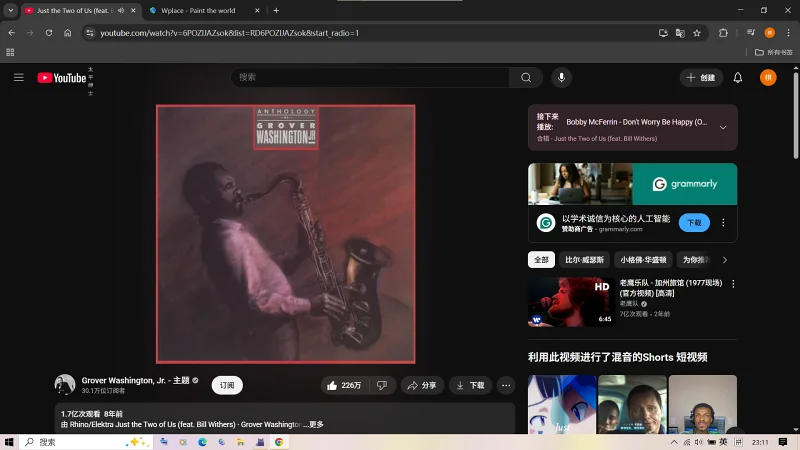Focus the YouTube 搜索 search field
Image resolution: width=800 pixels, height=450 pixels.
(370, 78)
